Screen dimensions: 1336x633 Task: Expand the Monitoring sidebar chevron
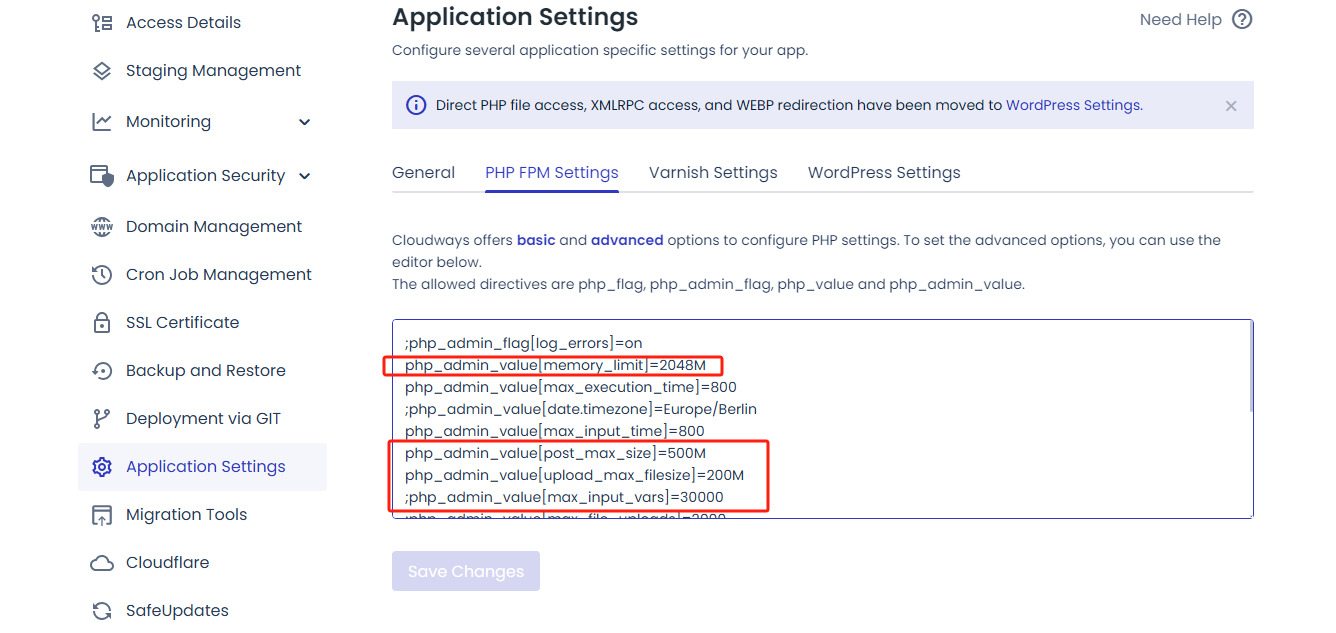pos(305,122)
